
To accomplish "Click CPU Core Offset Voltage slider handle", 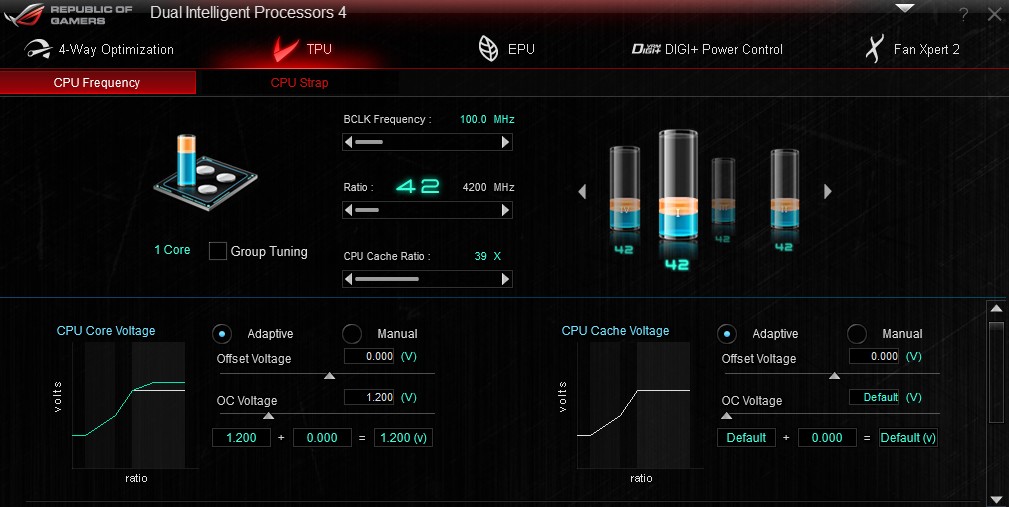I will click(329, 376).
